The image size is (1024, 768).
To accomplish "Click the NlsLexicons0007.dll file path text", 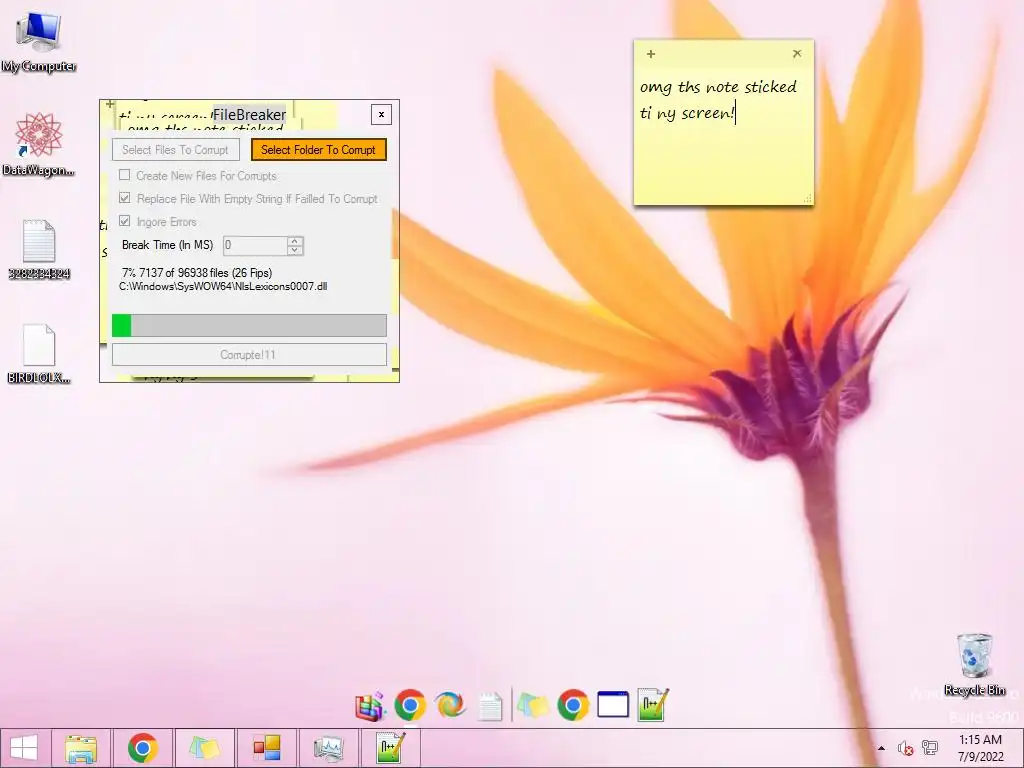I will tap(223, 286).
